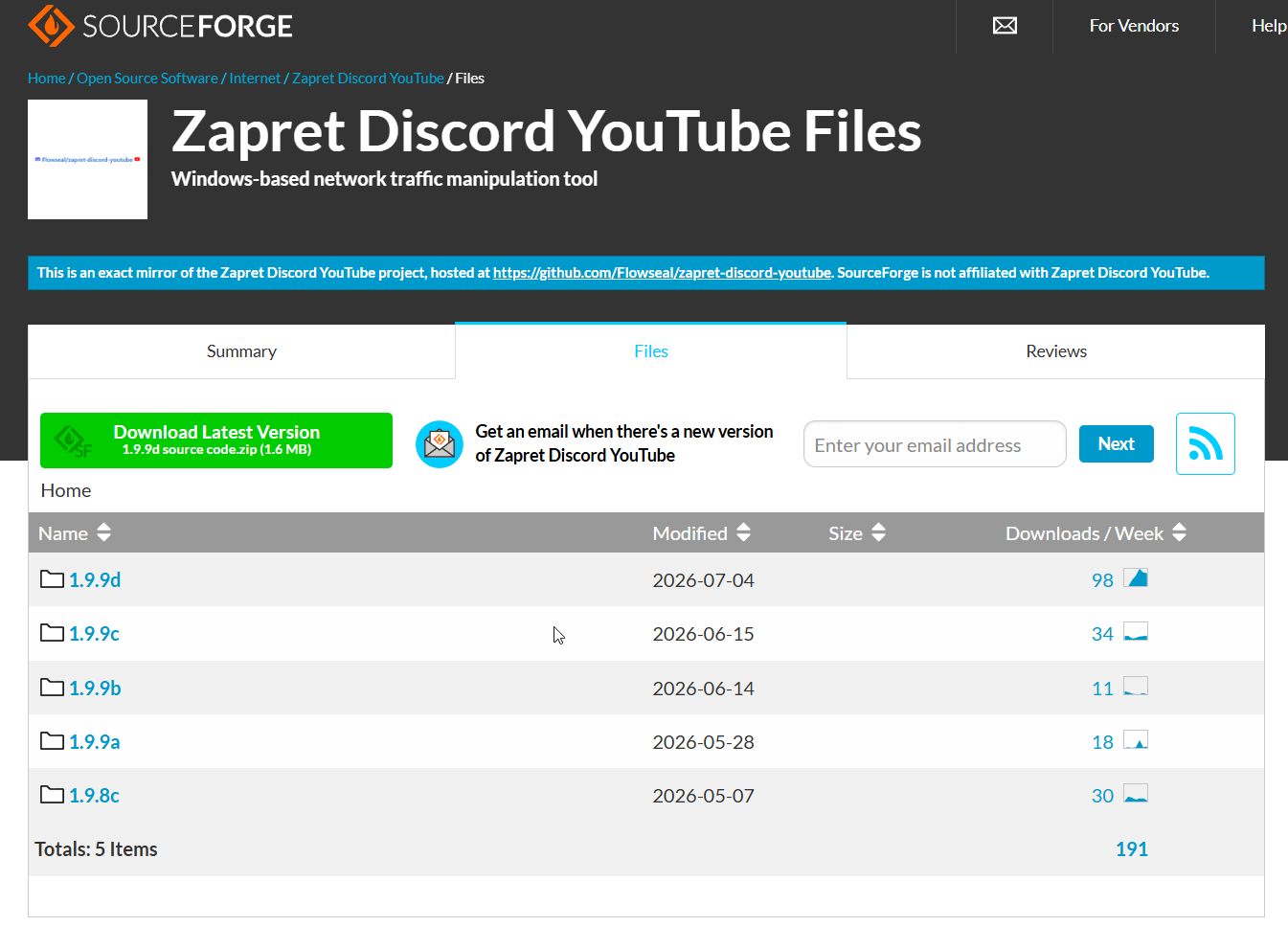The image size is (1288, 949).
Task: Click Download Latest Version button
Action: (216, 441)
